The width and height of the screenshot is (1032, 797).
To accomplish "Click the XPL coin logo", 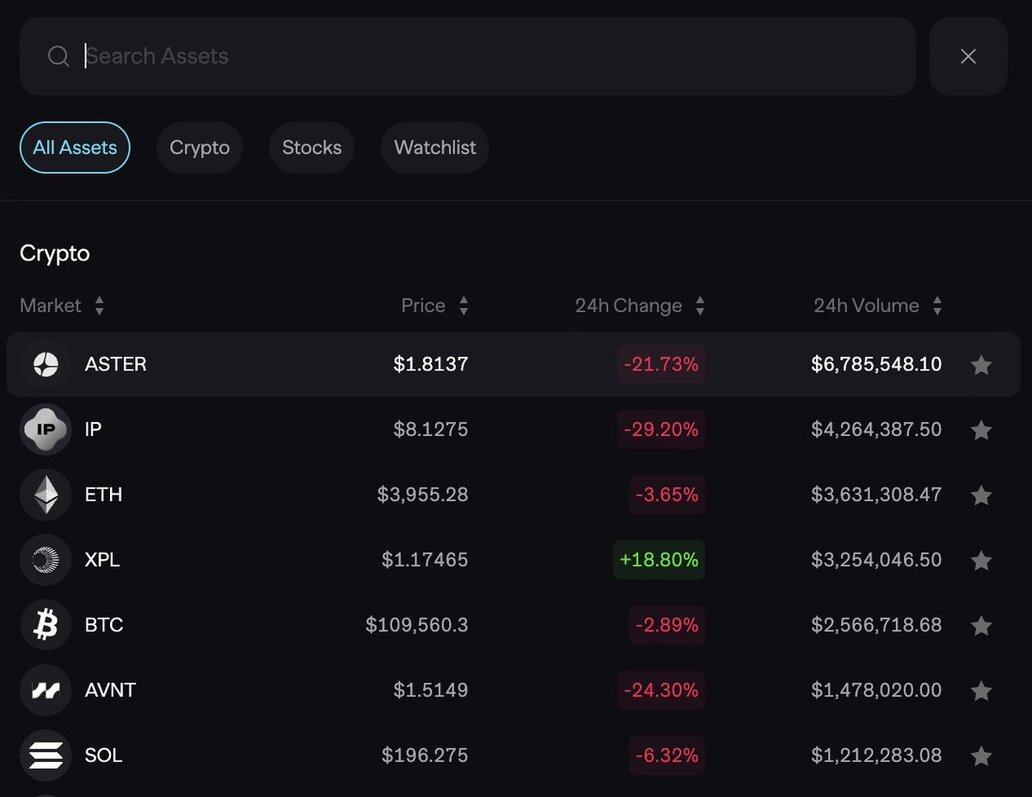I will coord(45,559).
